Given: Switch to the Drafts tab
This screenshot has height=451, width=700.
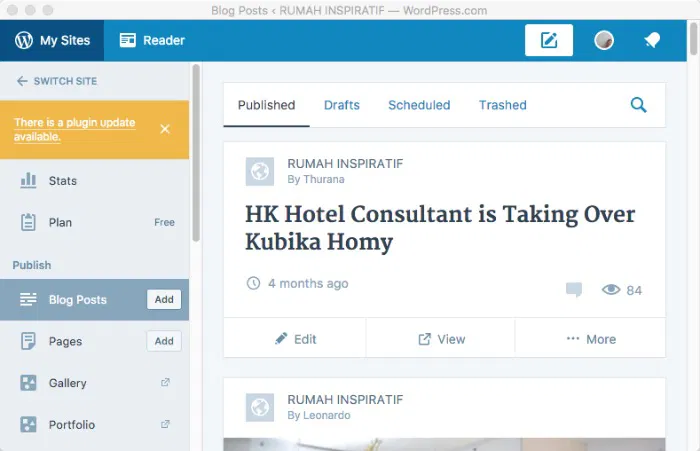Looking at the screenshot, I should [x=342, y=105].
